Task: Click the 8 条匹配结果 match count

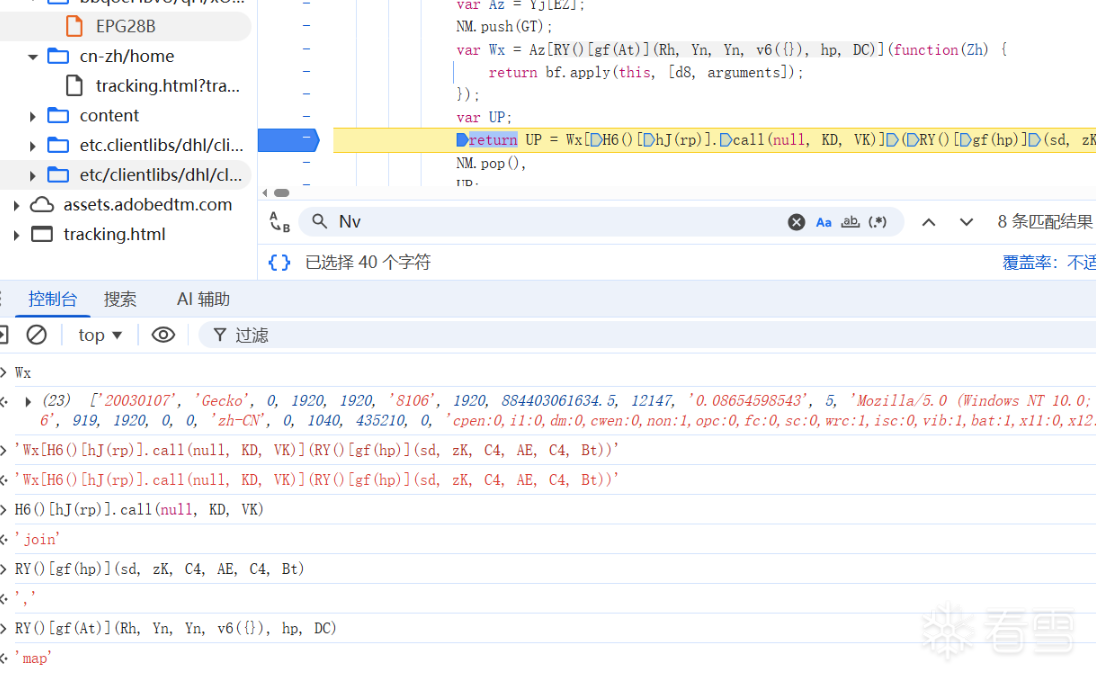Action: (x=1045, y=222)
